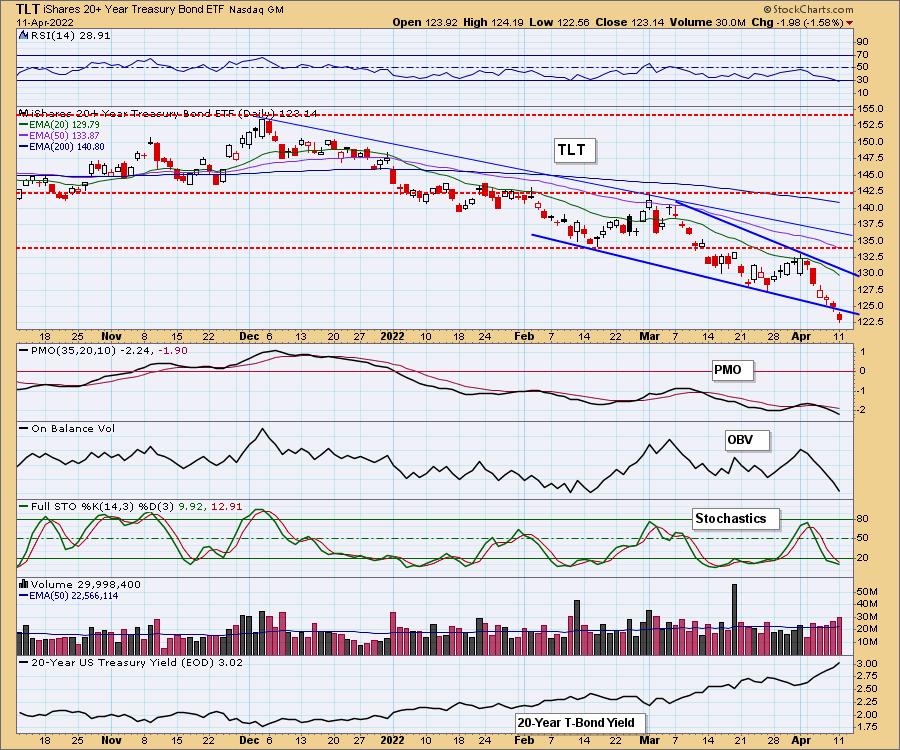Click the High 124.19 value
This screenshot has width=900, height=750.
493,22
